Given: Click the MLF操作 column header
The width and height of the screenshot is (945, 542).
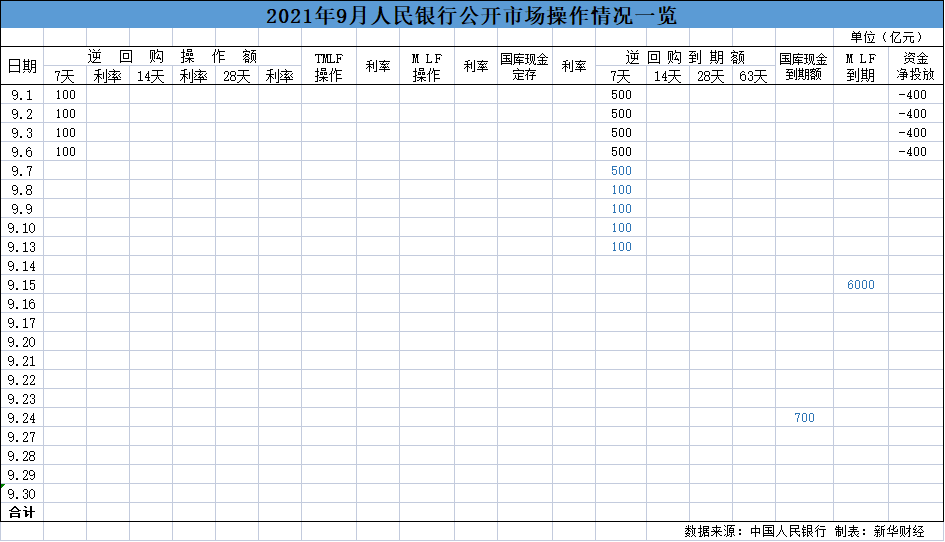Looking at the screenshot, I should coord(427,66).
